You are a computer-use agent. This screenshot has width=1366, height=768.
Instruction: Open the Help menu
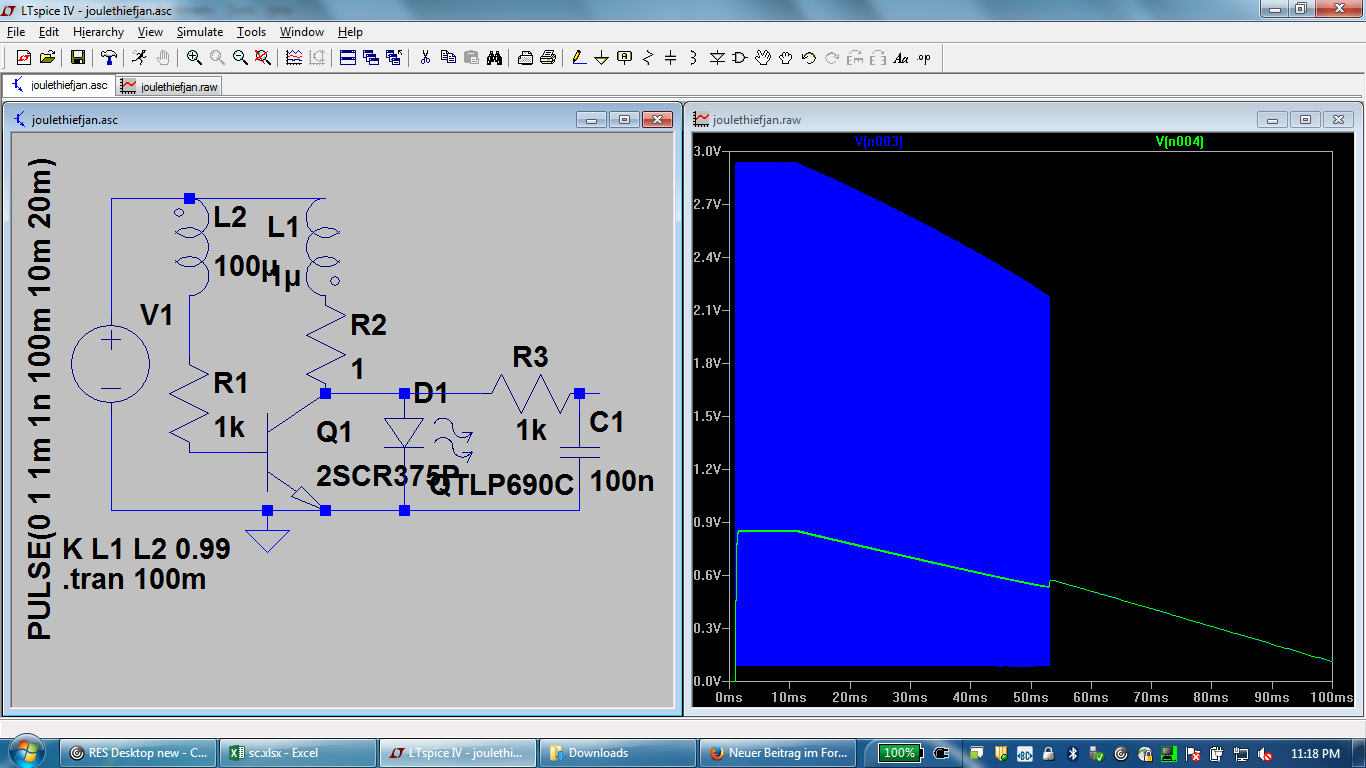point(350,32)
